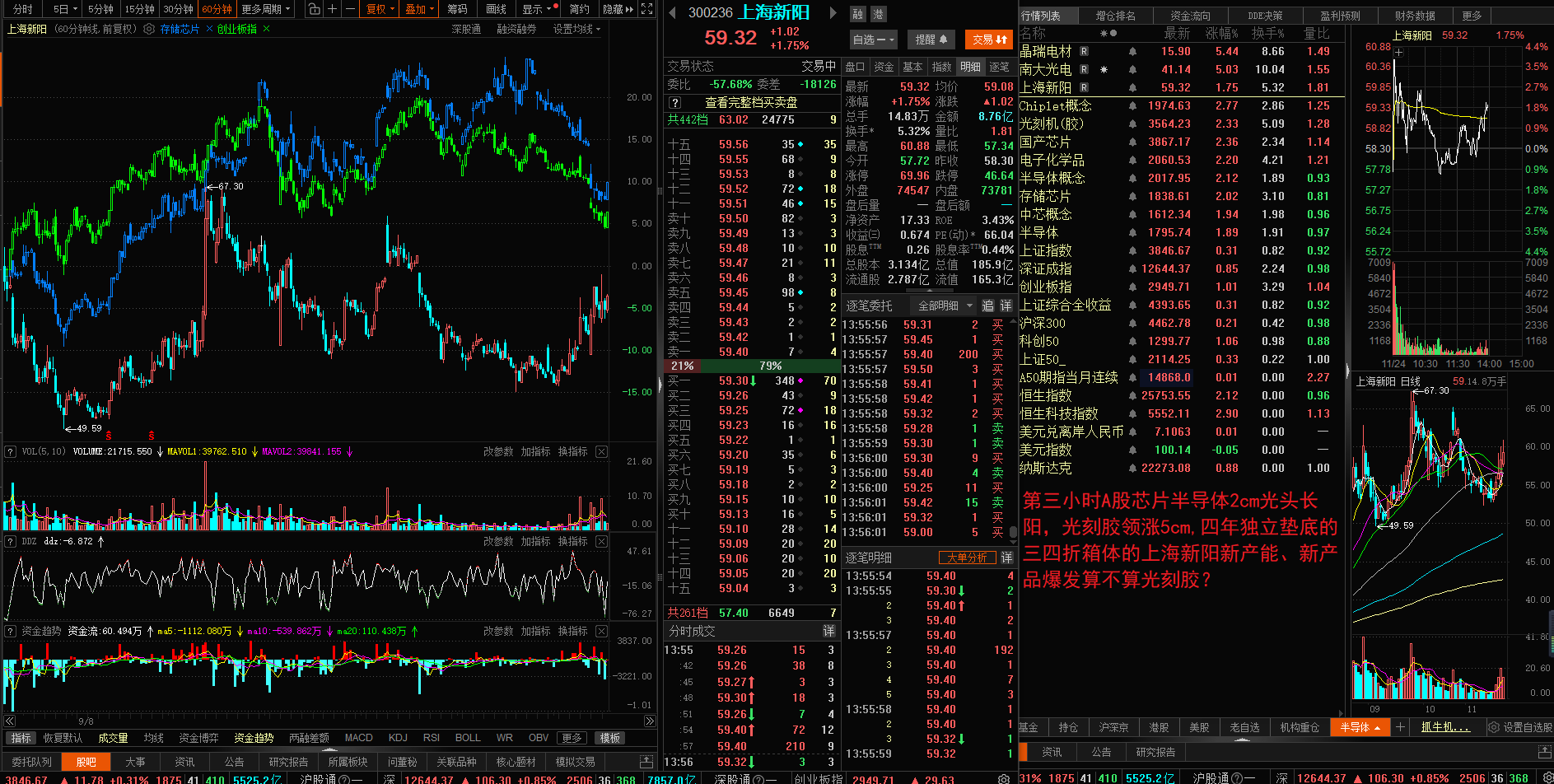Open 更多周期 dropdown
Screen dimensions: 1554x784
coord(266,9)
